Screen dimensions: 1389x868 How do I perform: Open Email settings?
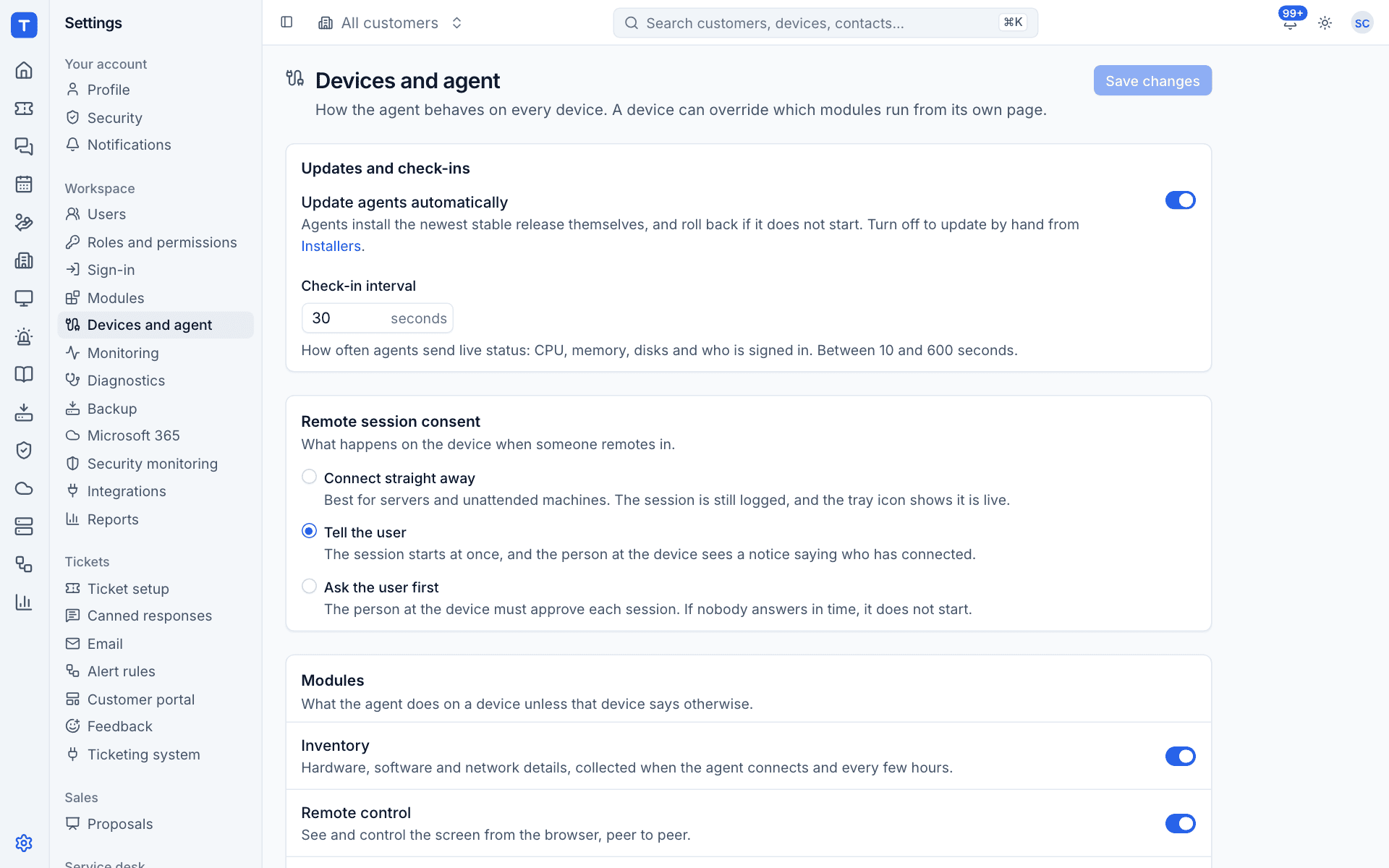pos(156,644)
